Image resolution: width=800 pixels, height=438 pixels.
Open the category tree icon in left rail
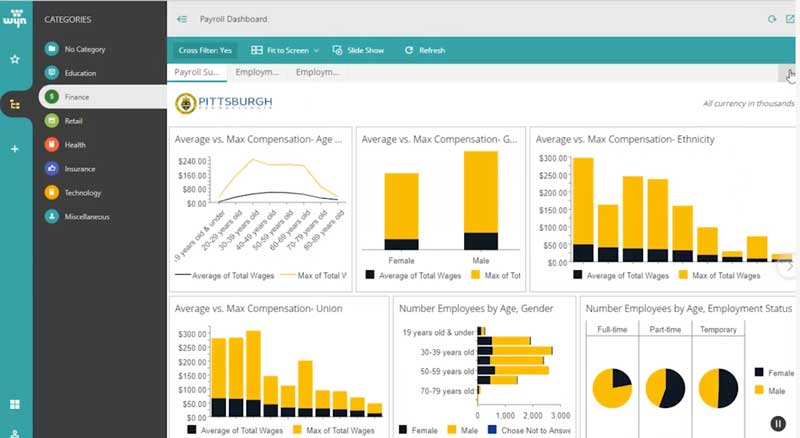(x=14, y=104)
